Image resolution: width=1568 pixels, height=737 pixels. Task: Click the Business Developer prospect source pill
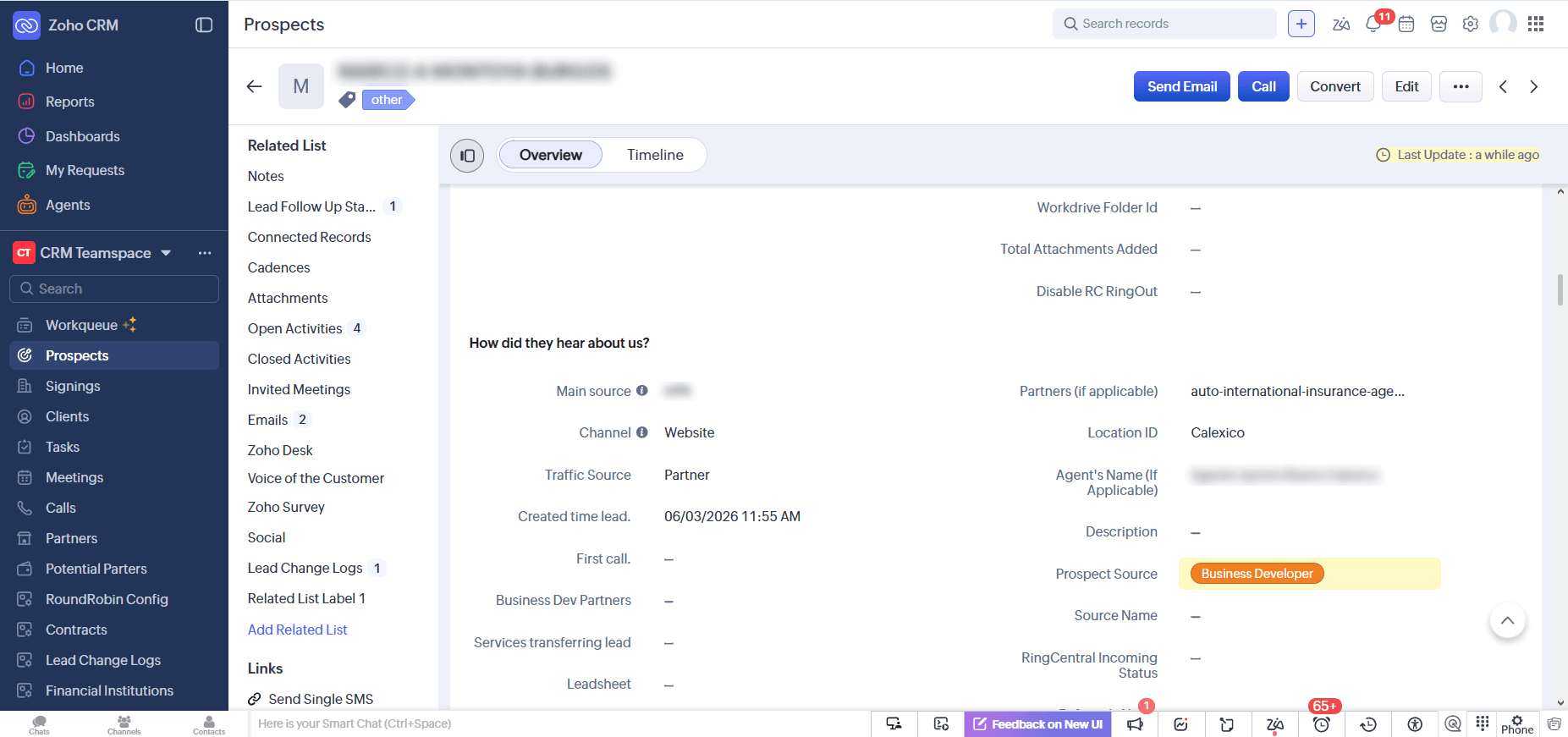1257,574
